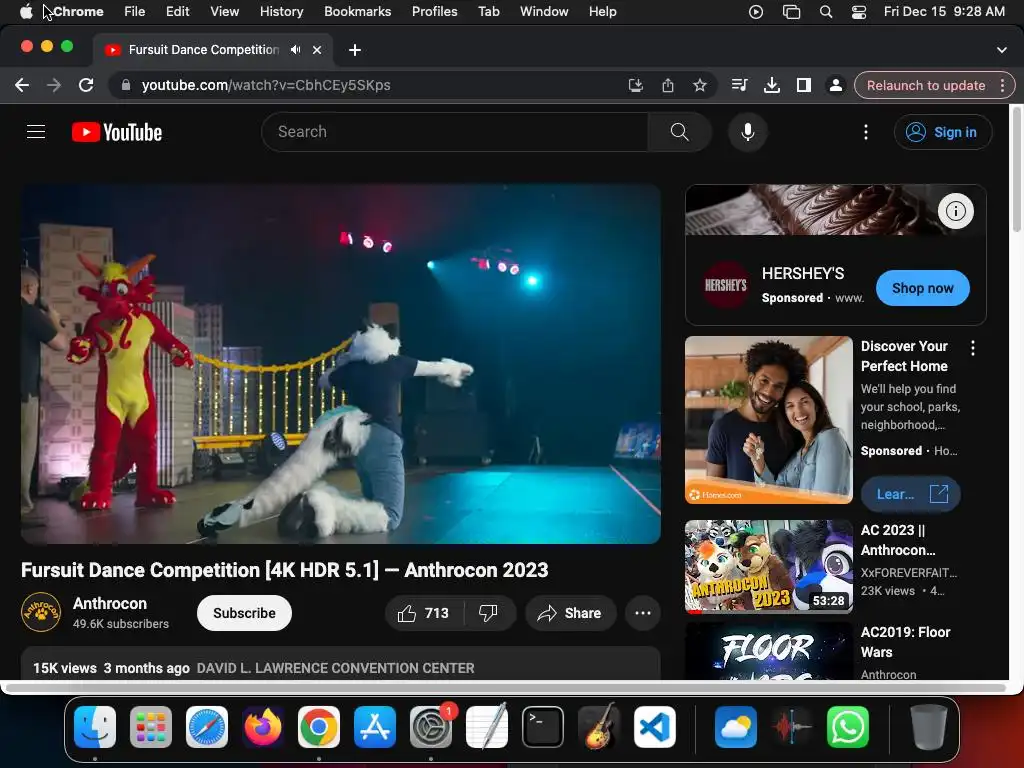This screenshot has width=1024, height=768.
Task: Open YouTube settings three-dot menu
Action: tap(866, 132)
